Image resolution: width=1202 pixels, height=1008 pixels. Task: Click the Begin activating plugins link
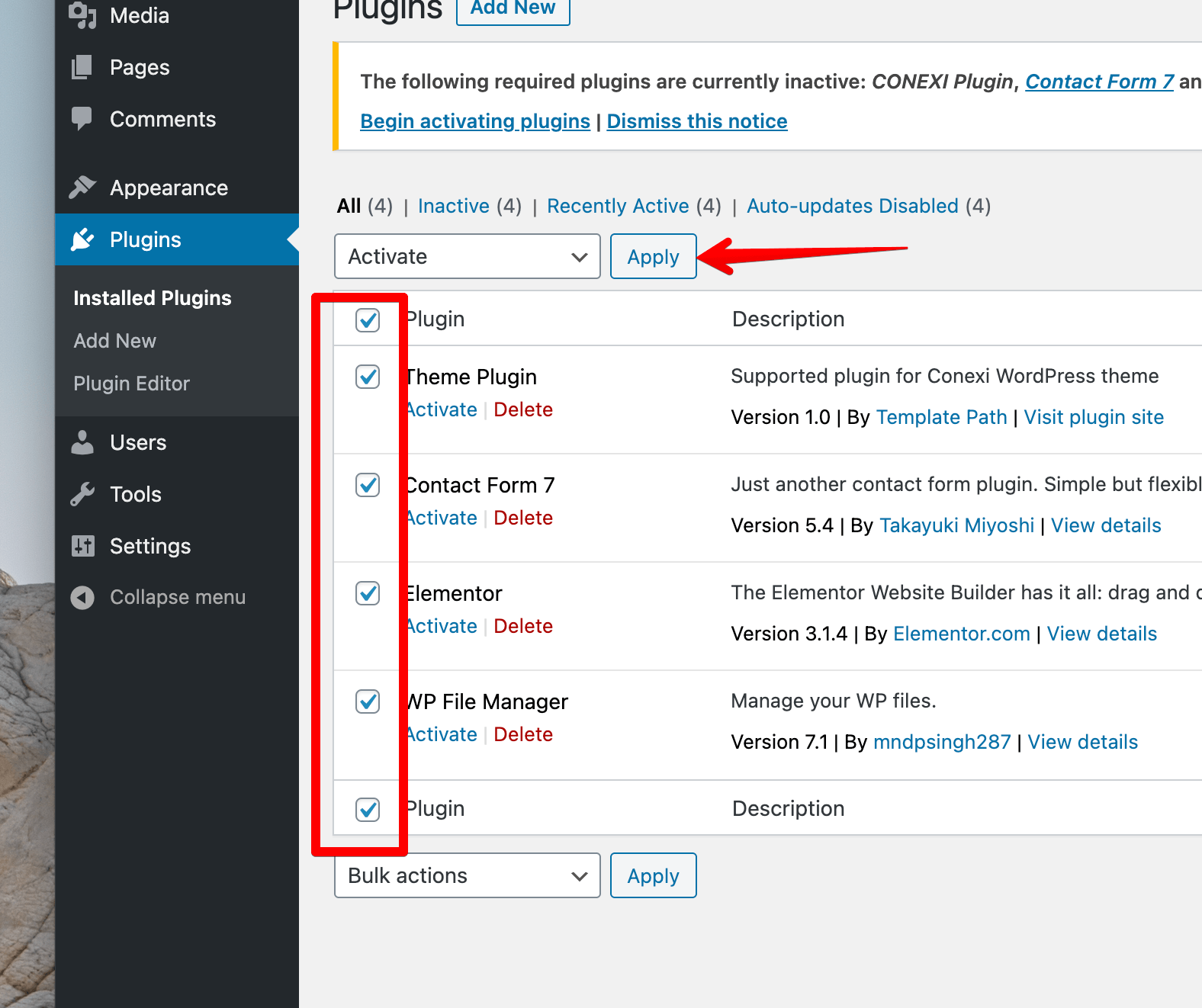point(475,121)
